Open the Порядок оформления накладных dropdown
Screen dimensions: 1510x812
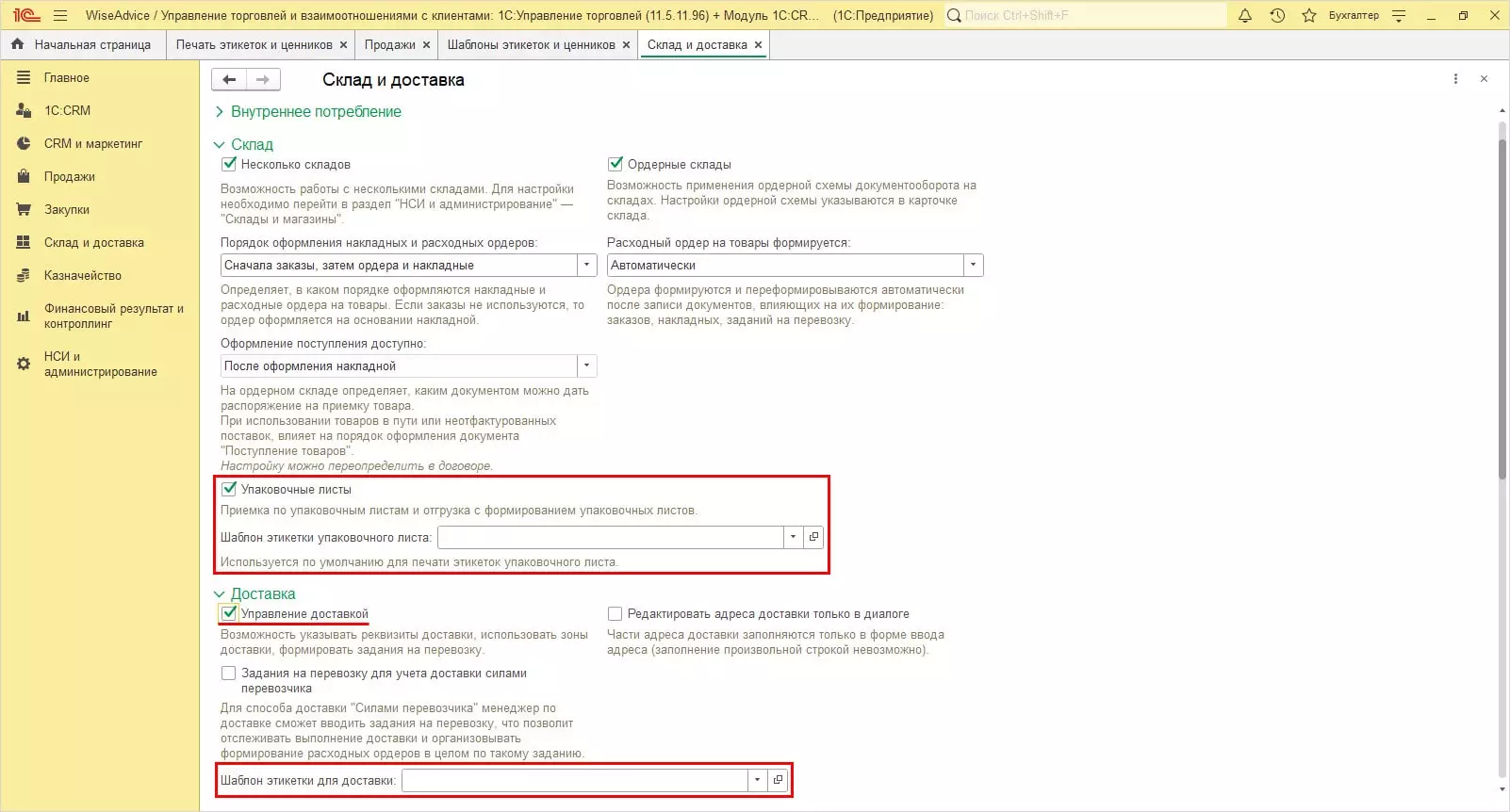[x=587, y=265]
